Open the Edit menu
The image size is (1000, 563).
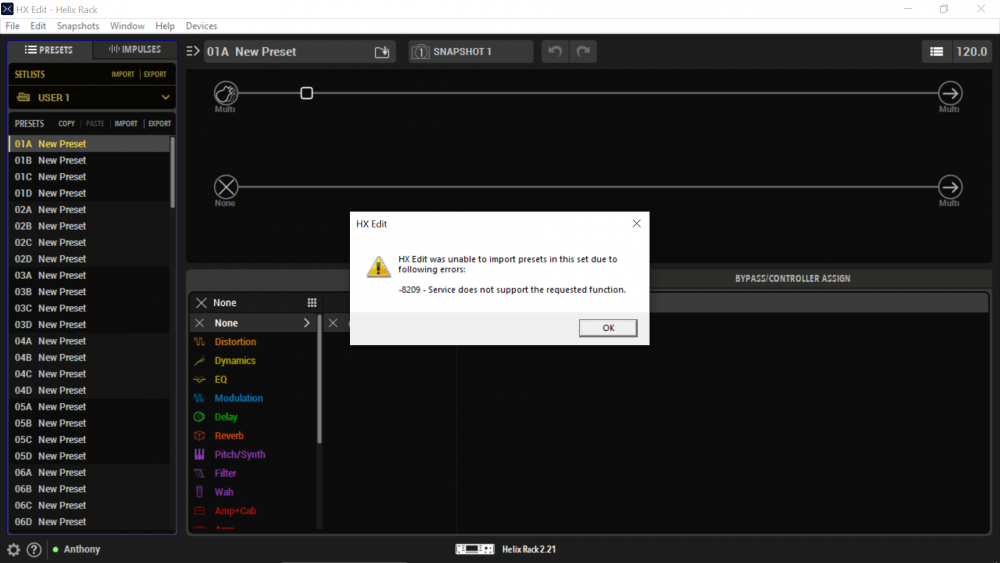(x=38, y=26)
